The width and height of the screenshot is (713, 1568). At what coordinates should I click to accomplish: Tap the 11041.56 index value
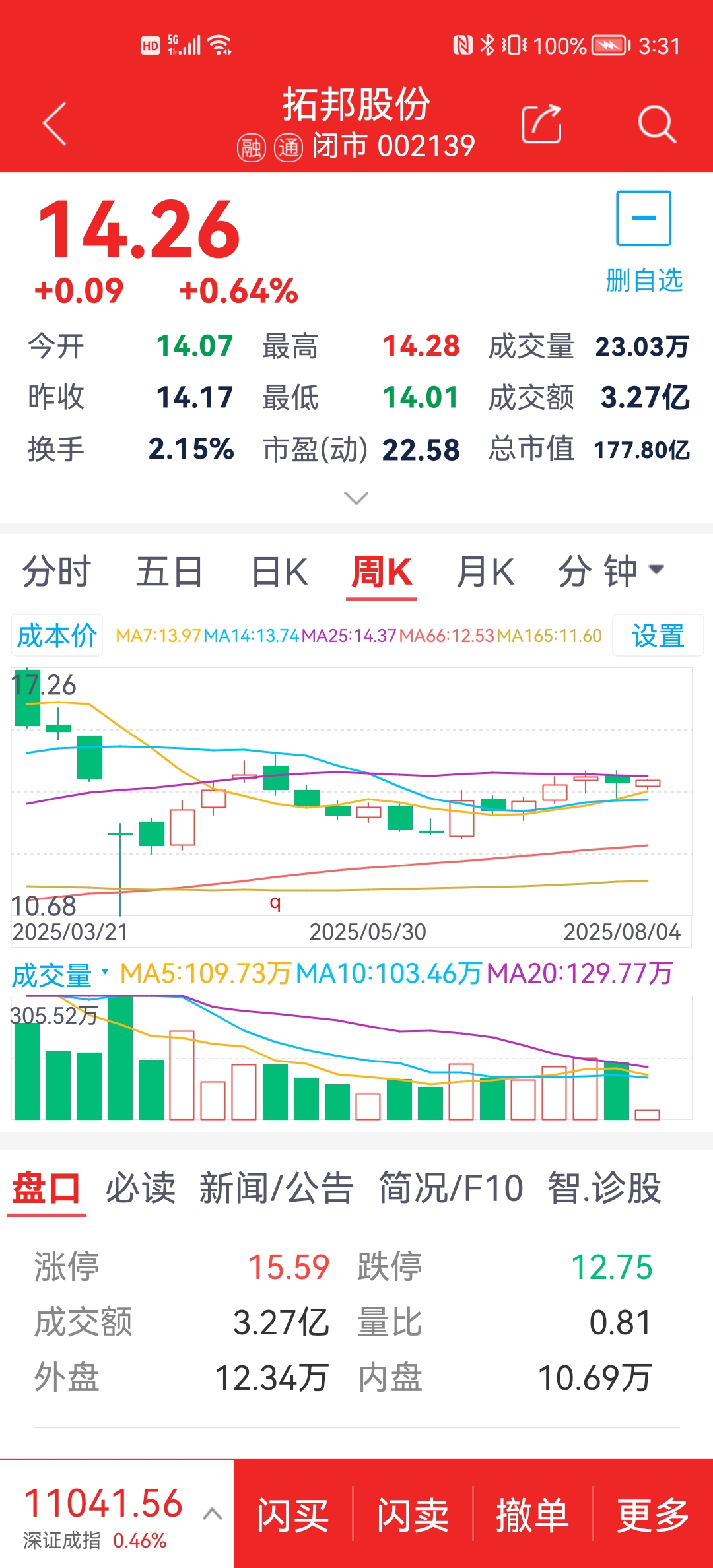[103, 1503]
